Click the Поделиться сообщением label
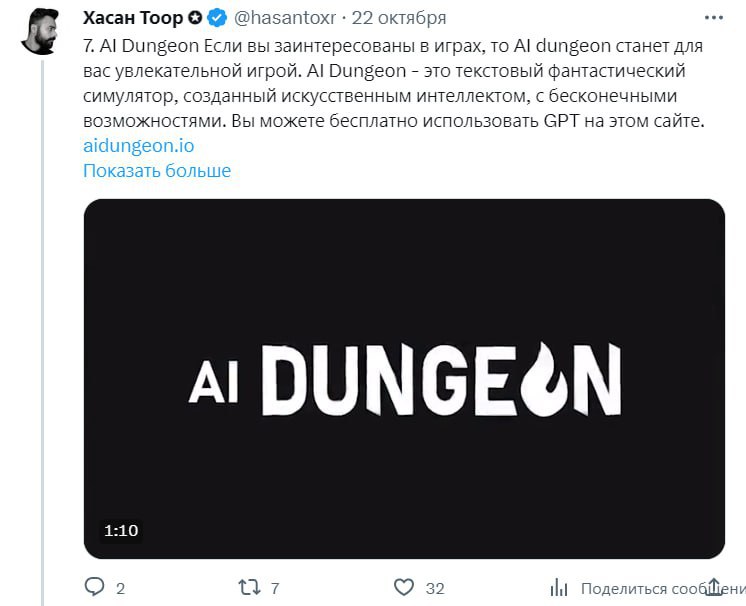The width and height of the screenshot is (746, 606). (663, 589)
